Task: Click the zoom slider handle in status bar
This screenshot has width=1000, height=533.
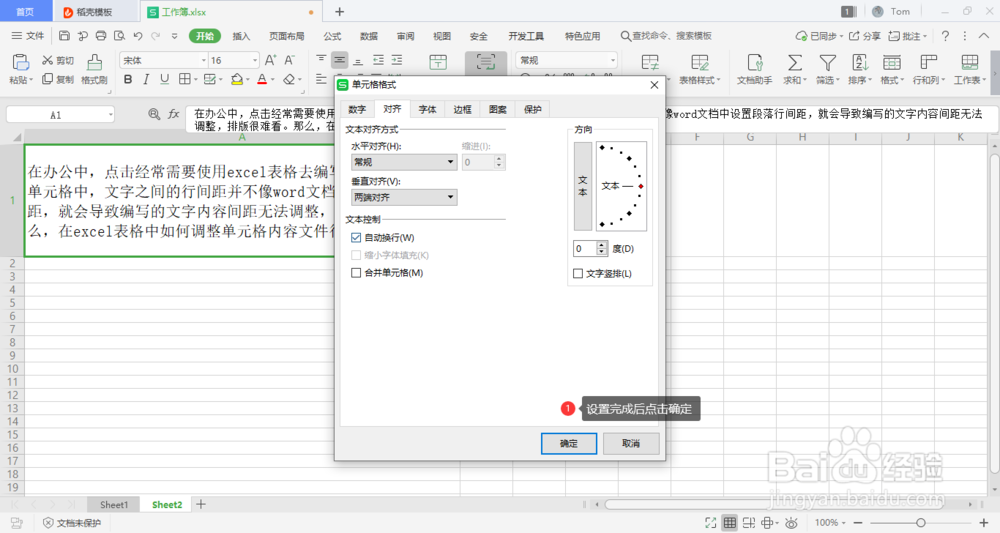Action: pos(921,523)
